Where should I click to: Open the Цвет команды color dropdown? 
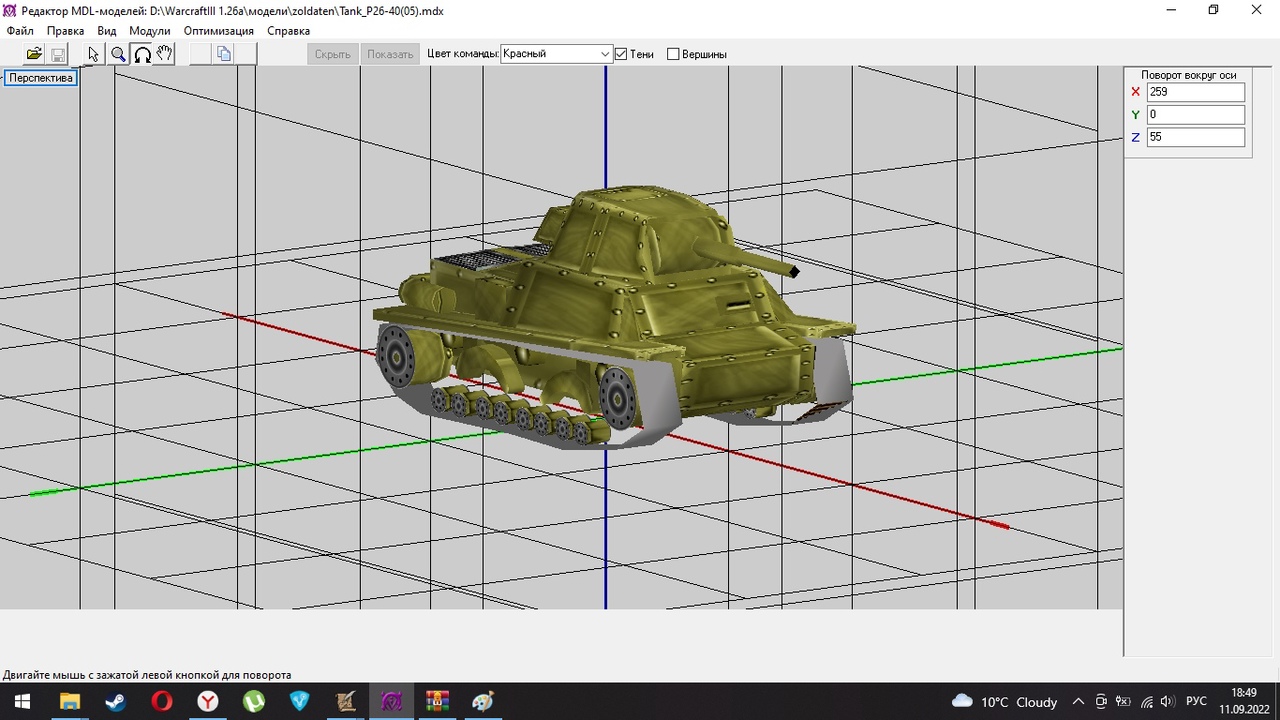coord(605,54)
